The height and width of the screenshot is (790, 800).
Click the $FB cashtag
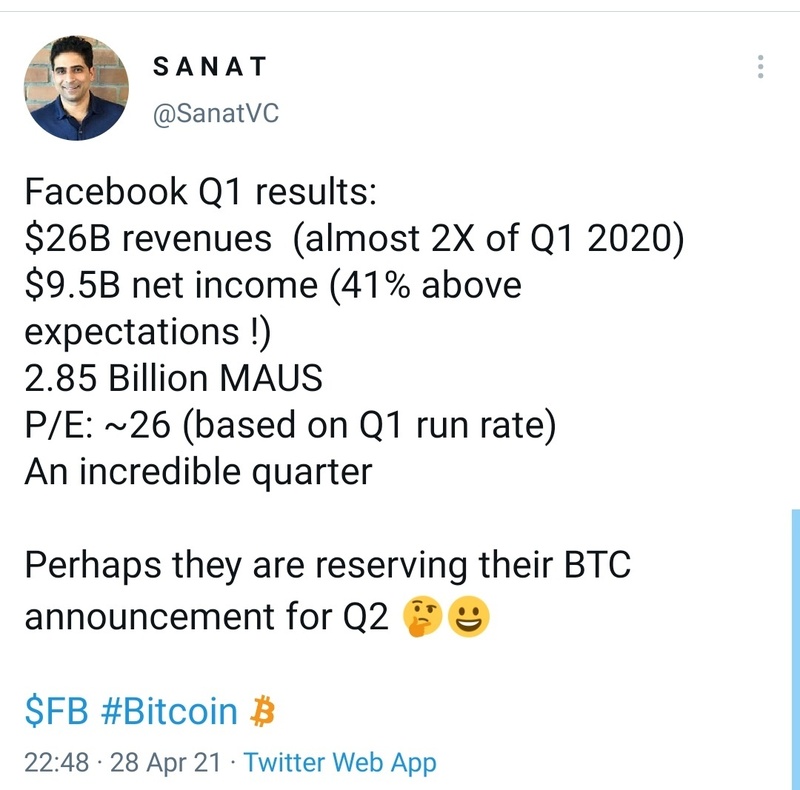click(57, 712)
